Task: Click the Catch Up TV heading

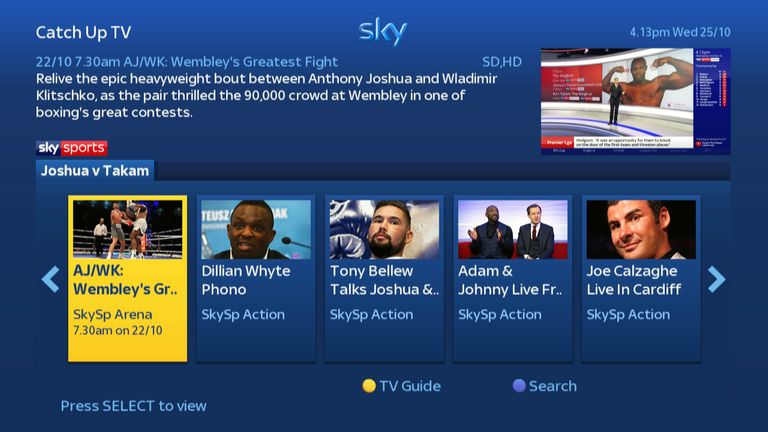Action: (83, 32)
